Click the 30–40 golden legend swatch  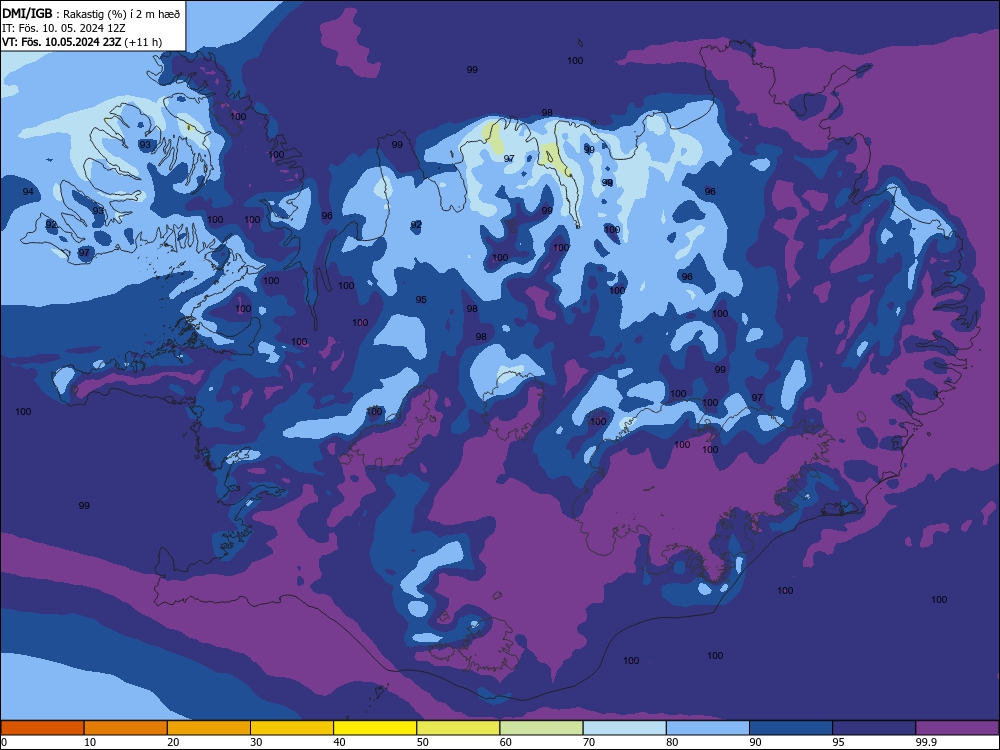tap(292, 728)
